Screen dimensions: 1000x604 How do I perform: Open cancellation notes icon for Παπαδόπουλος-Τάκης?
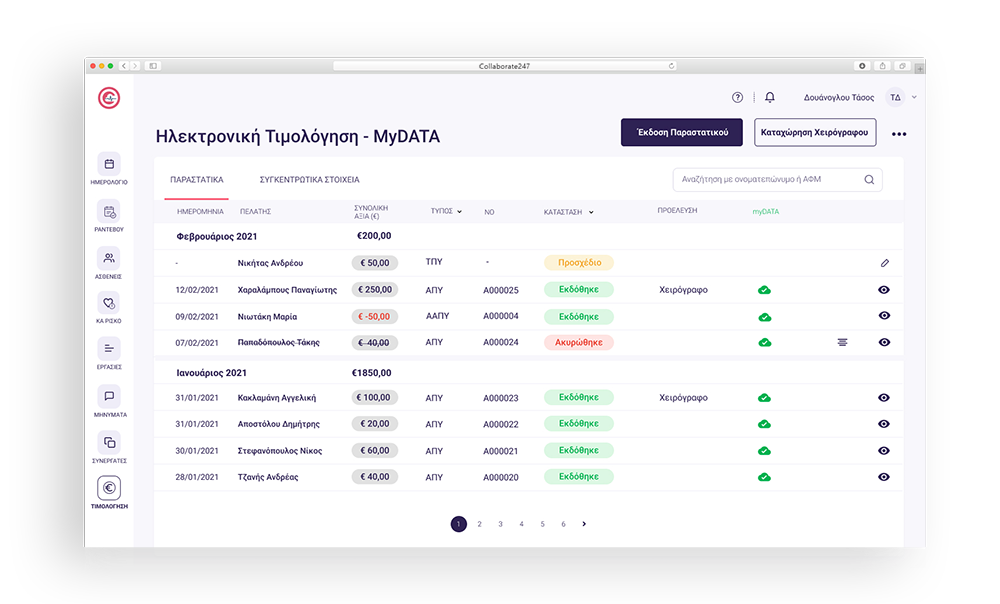coord(843,342)
